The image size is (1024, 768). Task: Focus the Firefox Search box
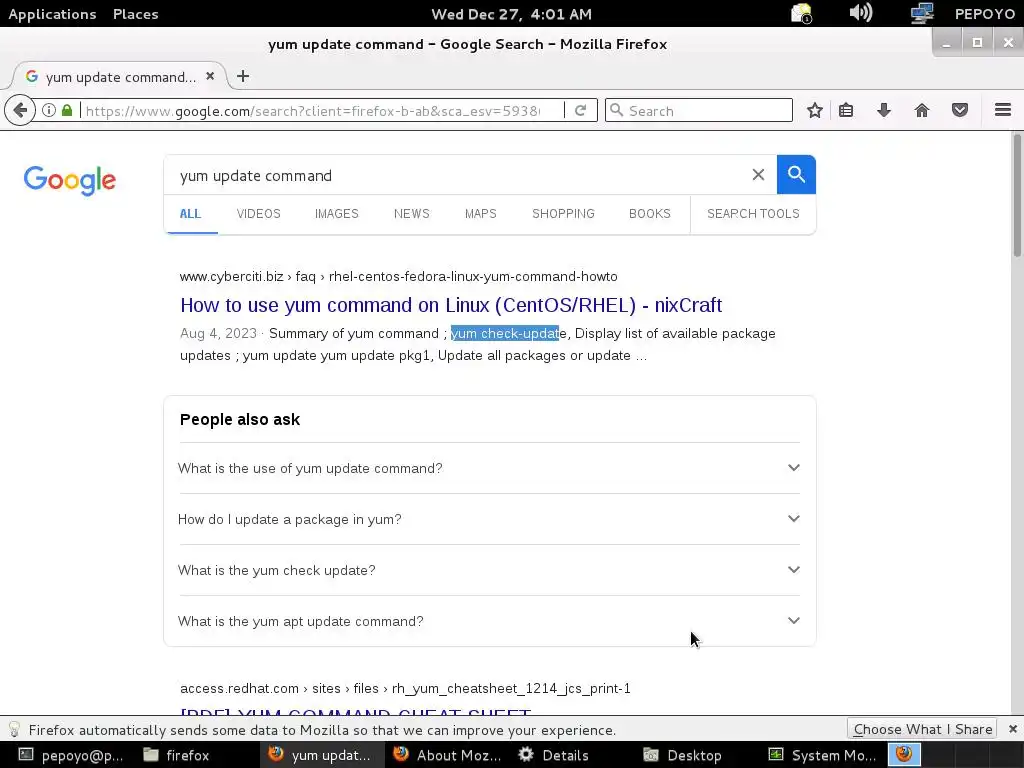pyautogui.click(x=699, y=110)
